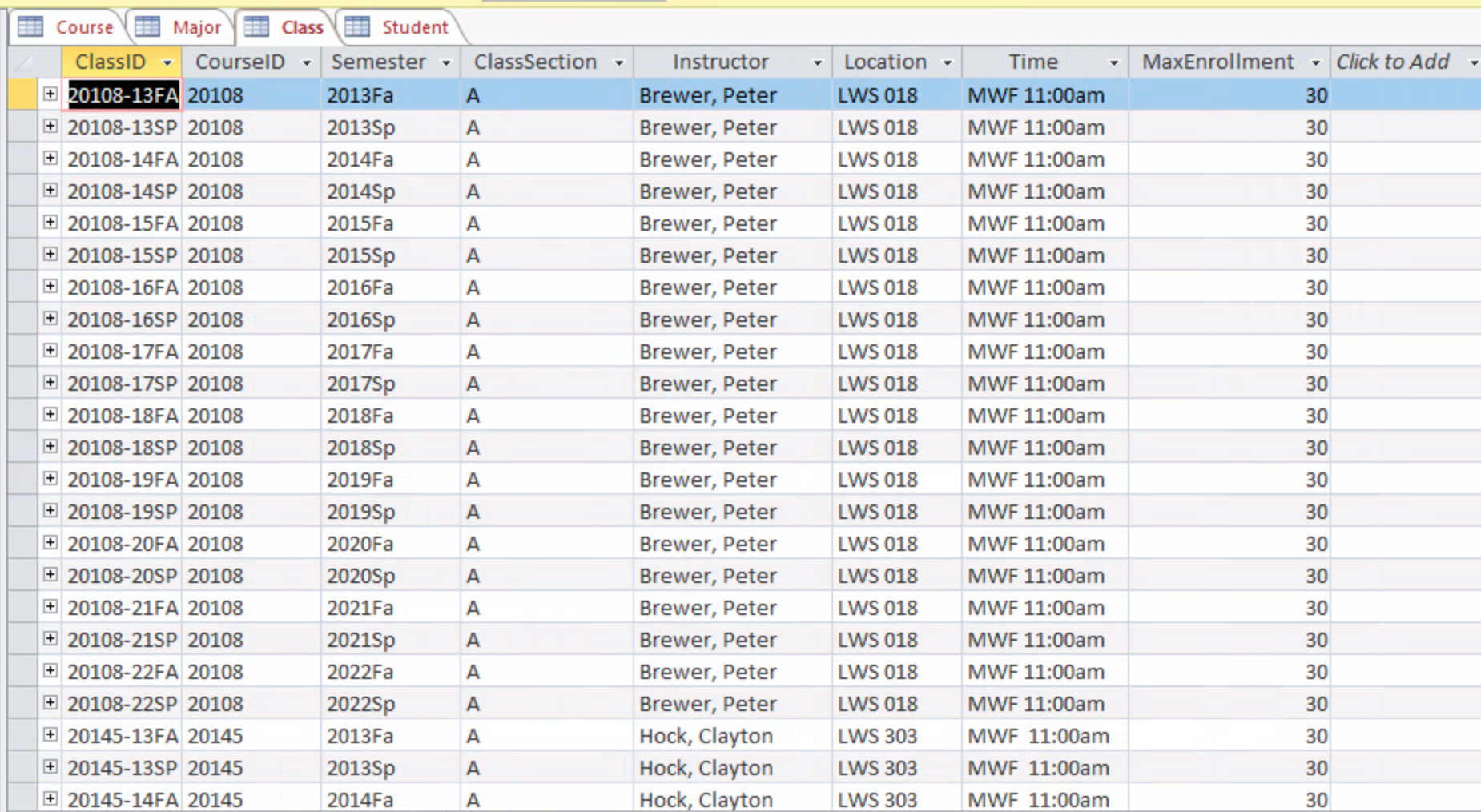Click CourseID cell 20145 in row 20145-13FA
1481x812 pixels.
click(252, 736)
